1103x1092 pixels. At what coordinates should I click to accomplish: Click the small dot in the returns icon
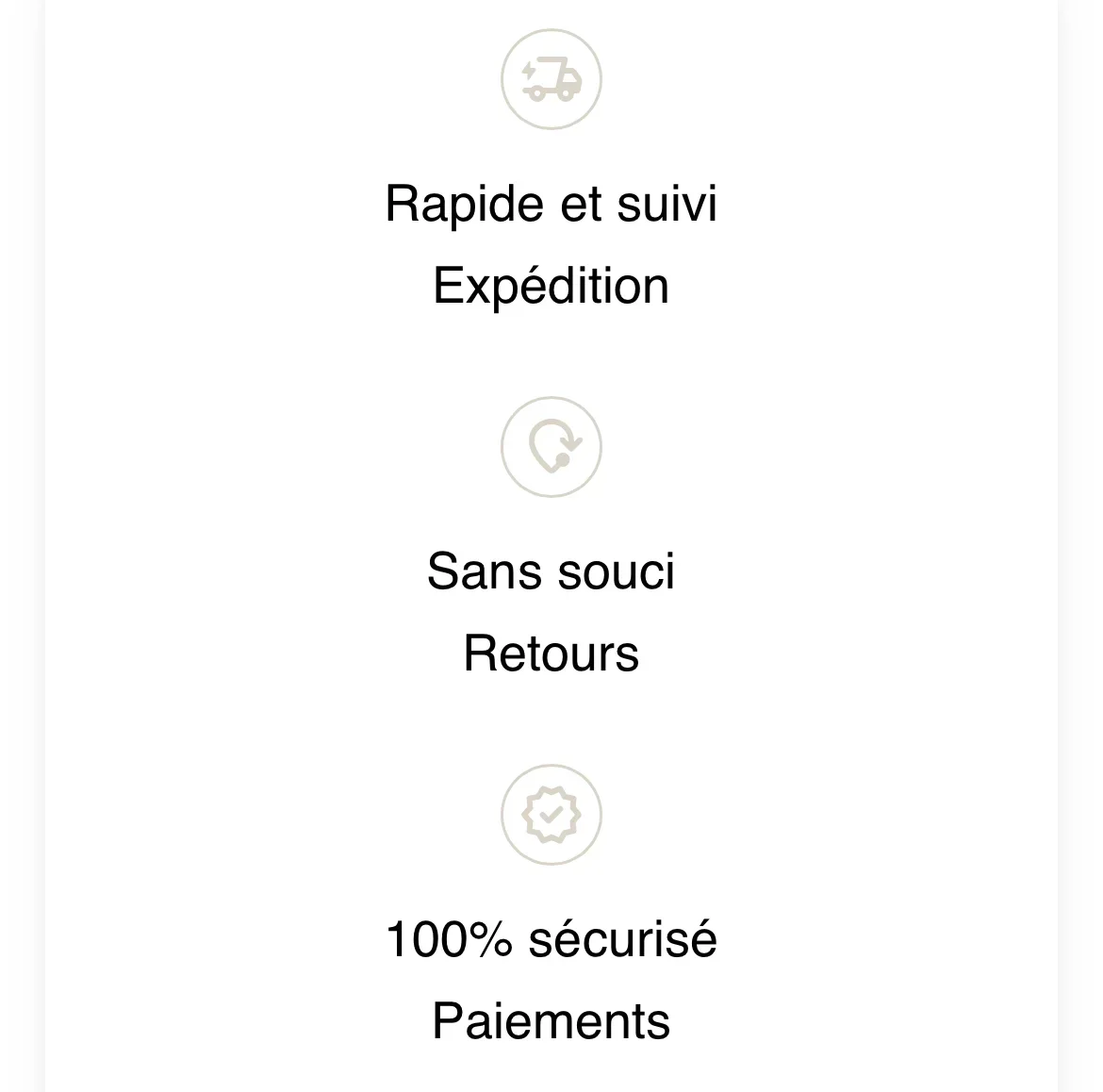coord(562,460)
